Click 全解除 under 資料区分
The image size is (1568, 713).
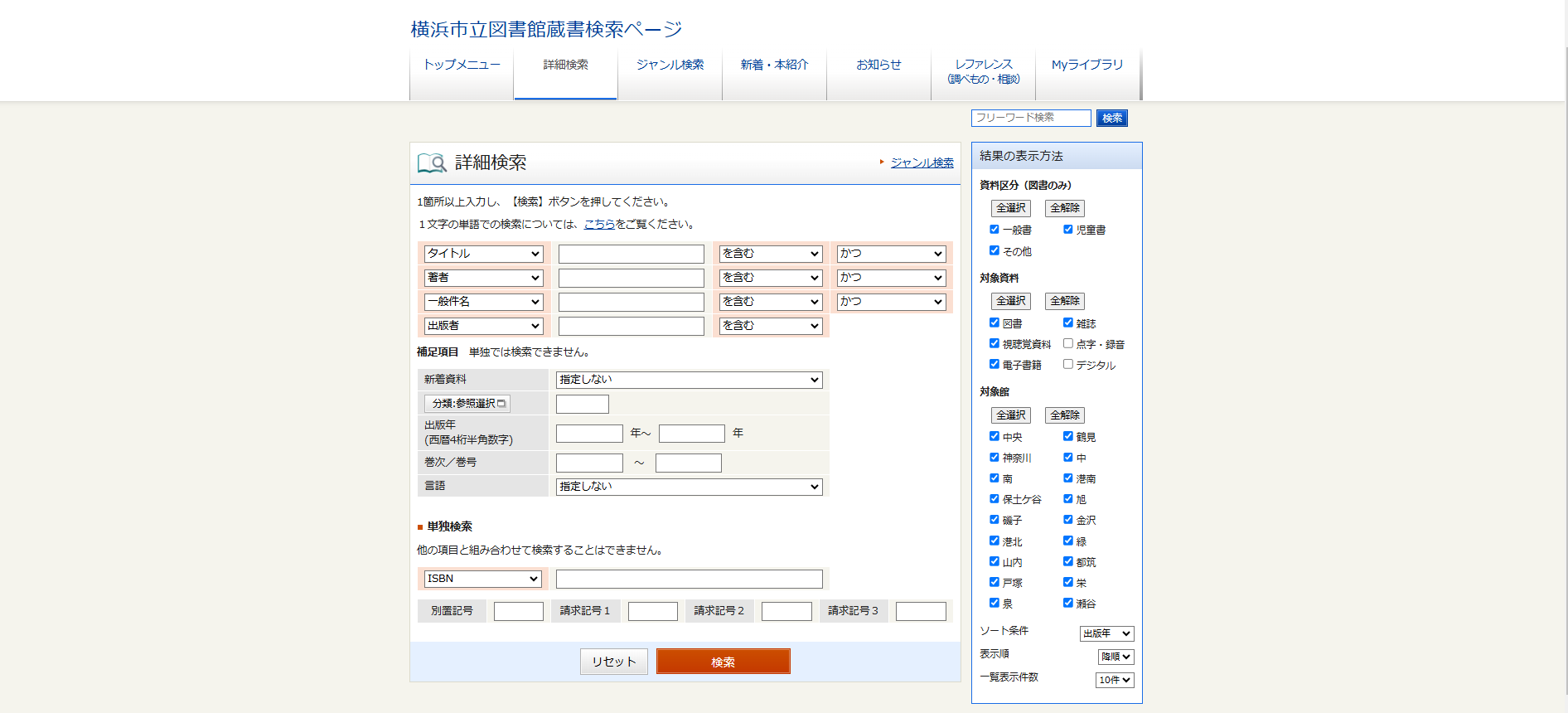pyautogui.click(x=1065, y=208)
